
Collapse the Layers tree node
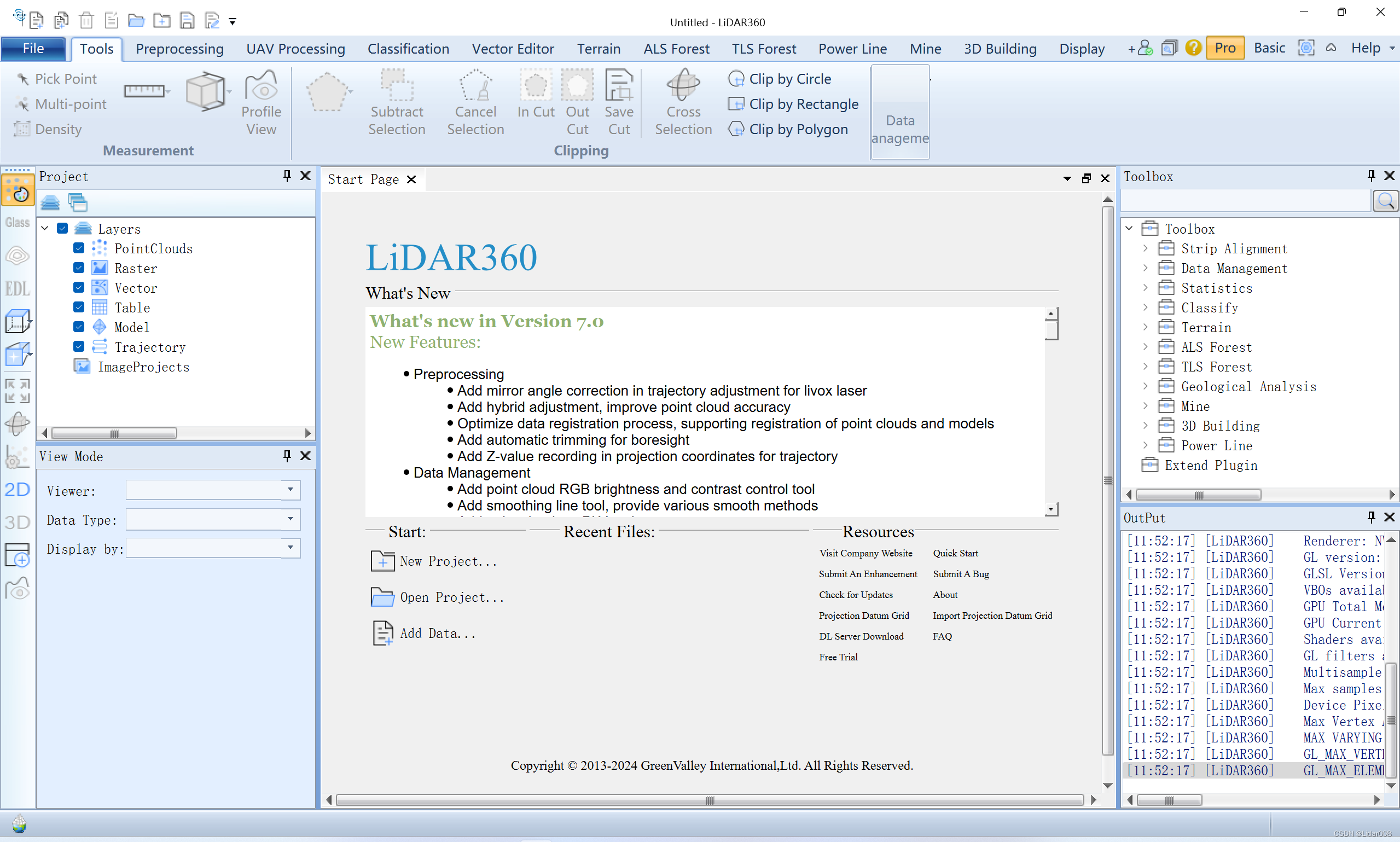click(x=45, y=228)
